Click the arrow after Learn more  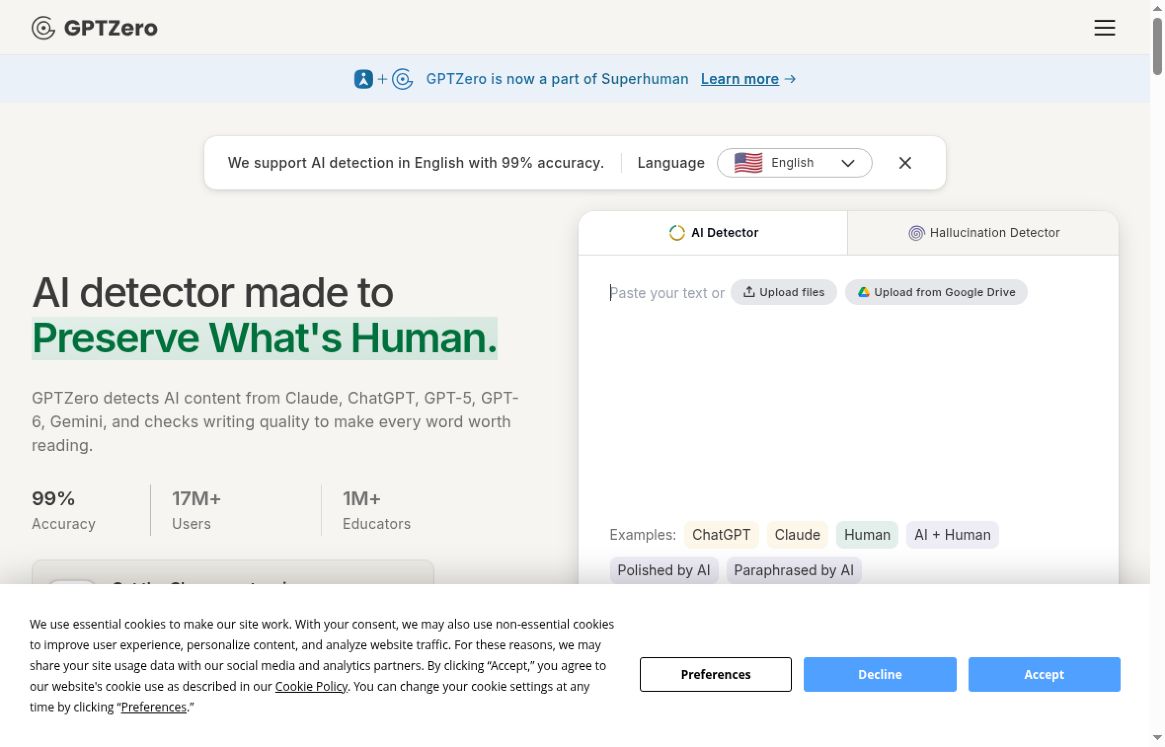tap(790, 79)
